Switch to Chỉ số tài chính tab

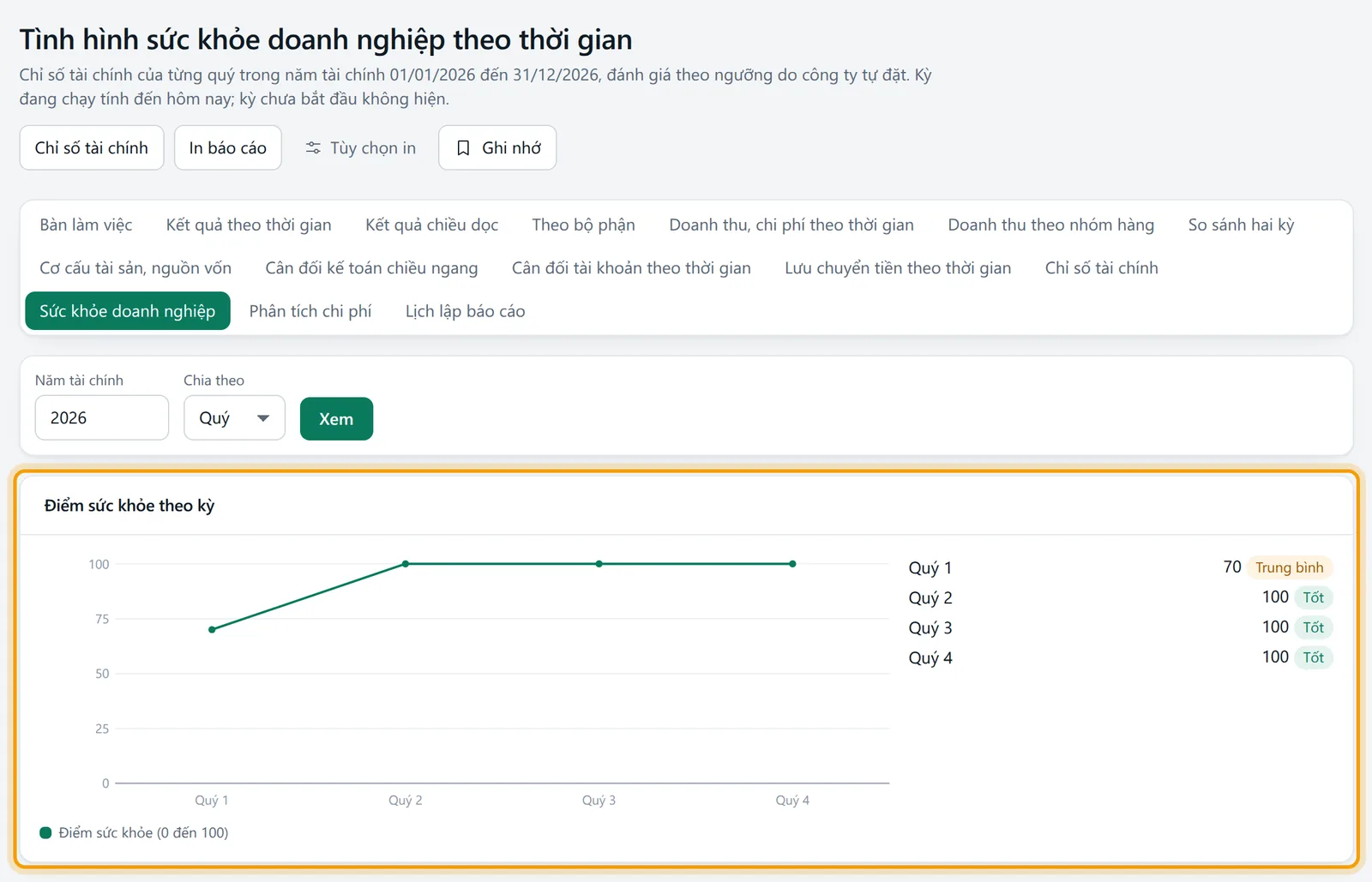[x=1102, y=268]
